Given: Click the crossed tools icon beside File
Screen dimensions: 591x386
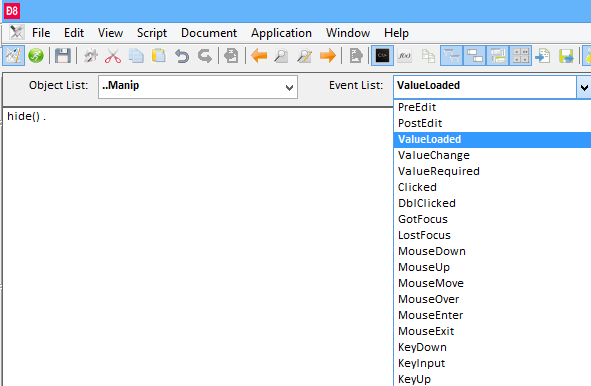Looking at the screenshot, I should [x=16, y=32].
